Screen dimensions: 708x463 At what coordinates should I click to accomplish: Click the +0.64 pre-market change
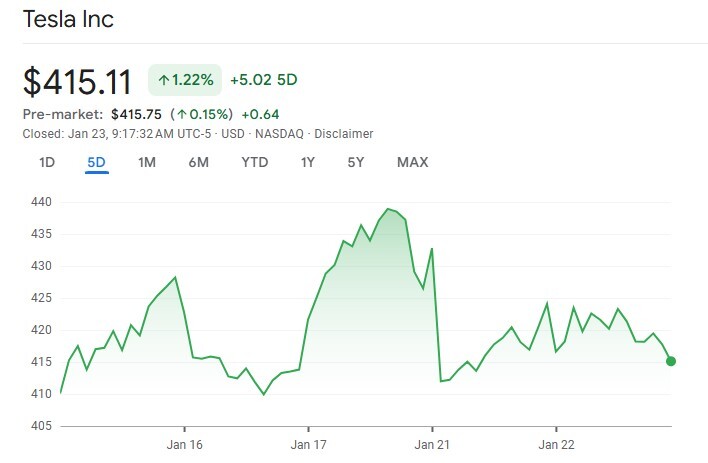pyautogui.click(x=260, y=114)
